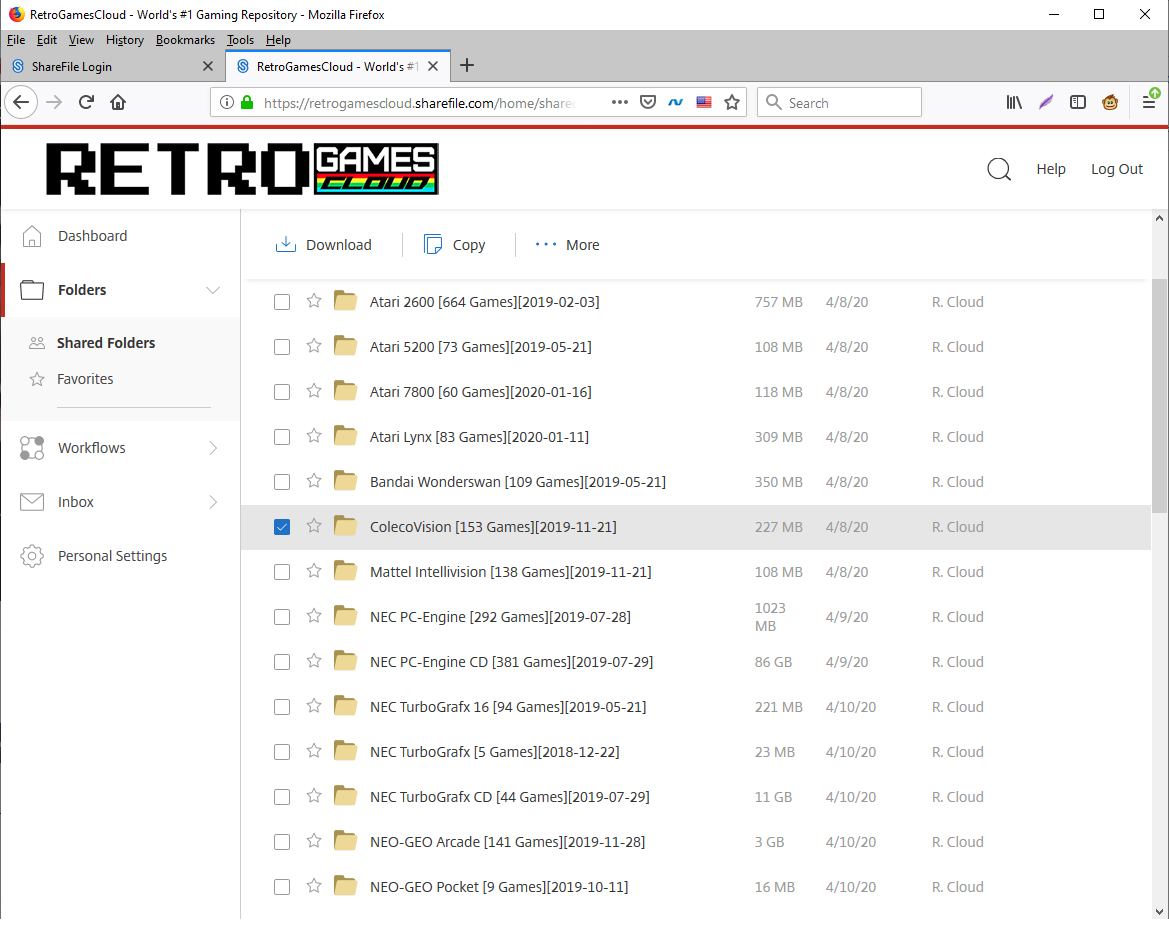This screenshot has height=939, width=1169.
Task: Check the Mattel Intellivision folder checkbox
Action: [282, 572]
